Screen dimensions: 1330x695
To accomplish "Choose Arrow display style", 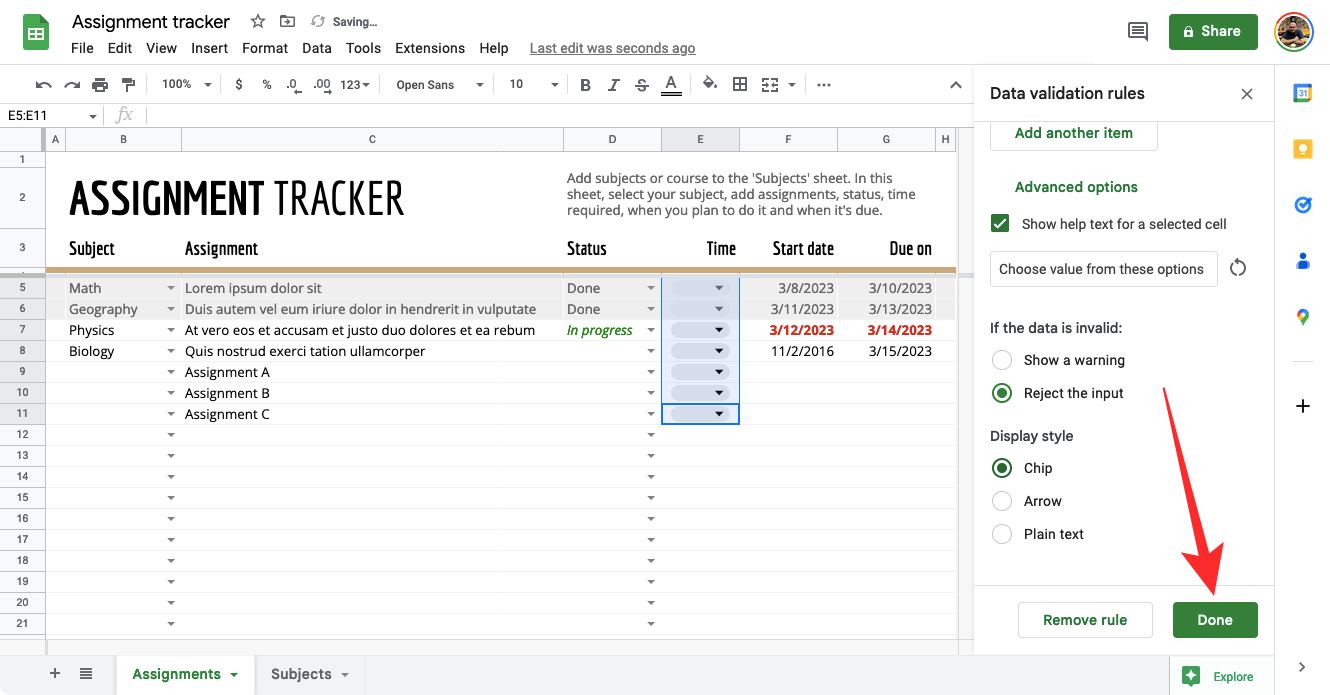I will click(1002, 501).
